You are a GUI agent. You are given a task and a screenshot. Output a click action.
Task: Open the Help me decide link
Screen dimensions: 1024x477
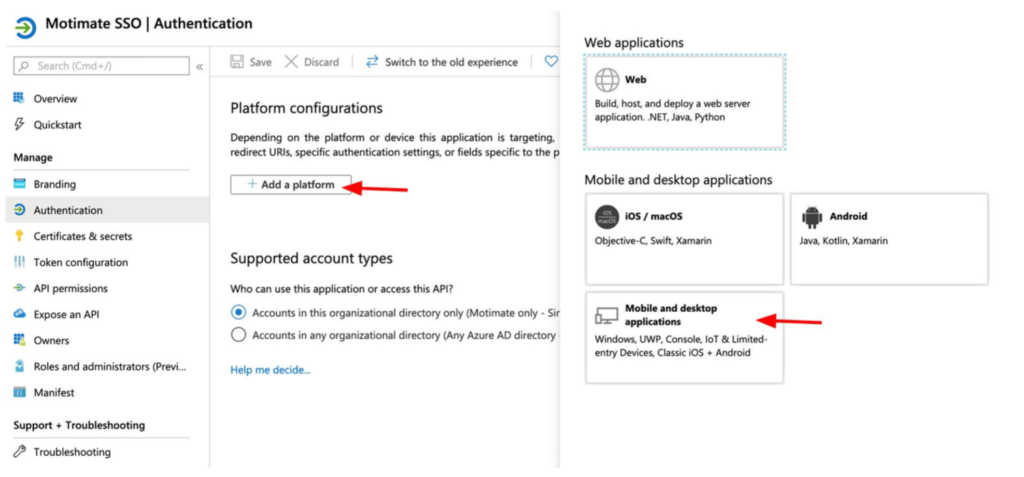[x=270, y=370]
